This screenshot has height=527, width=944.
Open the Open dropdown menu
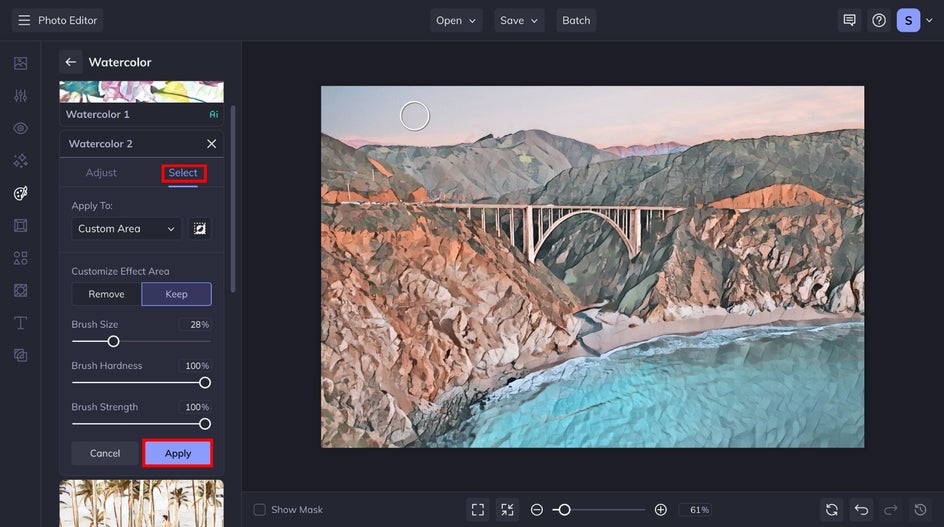(456, 20)
